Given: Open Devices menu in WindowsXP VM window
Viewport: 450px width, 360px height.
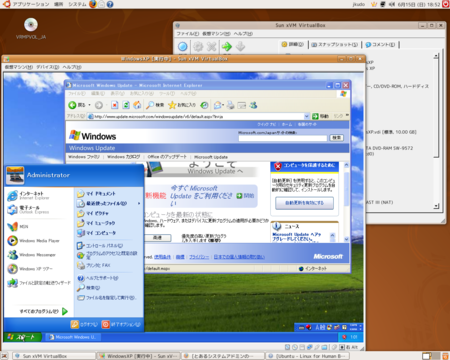Looking at the screenshot, I should click(x=48, y=67).
